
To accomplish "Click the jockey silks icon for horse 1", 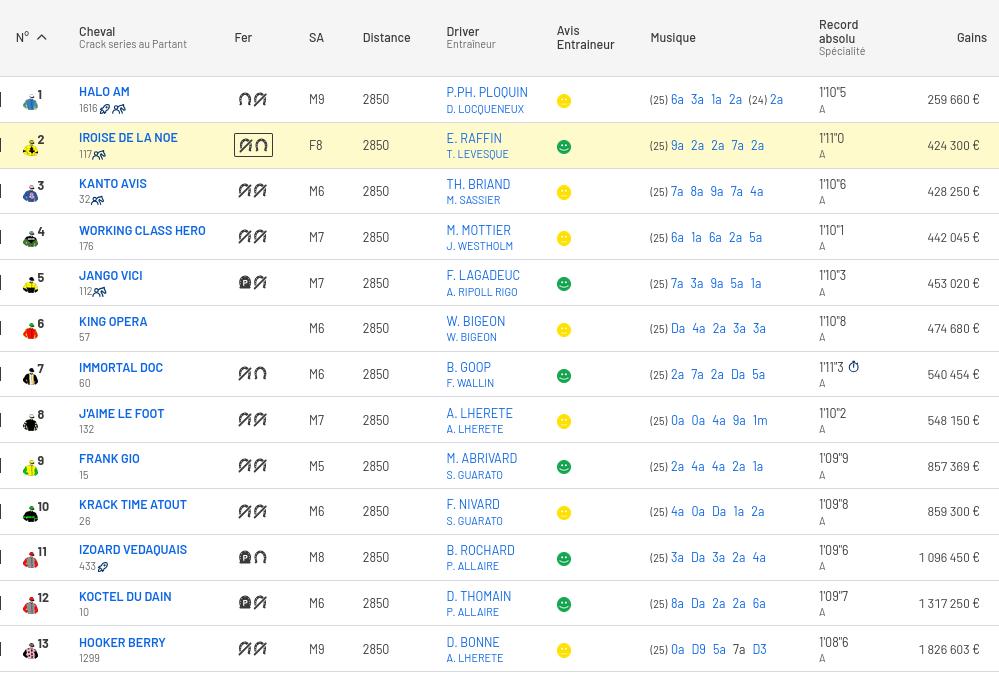I will click(x=31, y=101).
